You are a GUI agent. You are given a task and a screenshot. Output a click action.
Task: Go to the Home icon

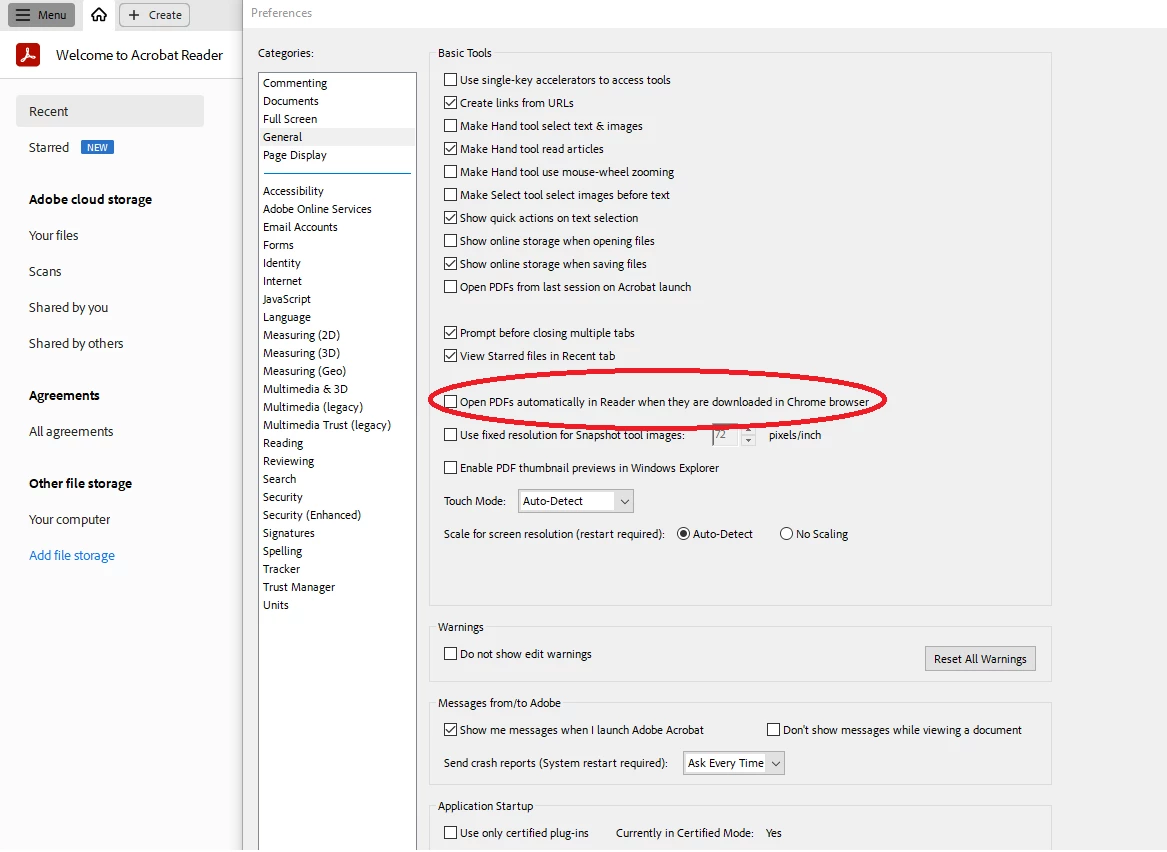coord(99,15)
